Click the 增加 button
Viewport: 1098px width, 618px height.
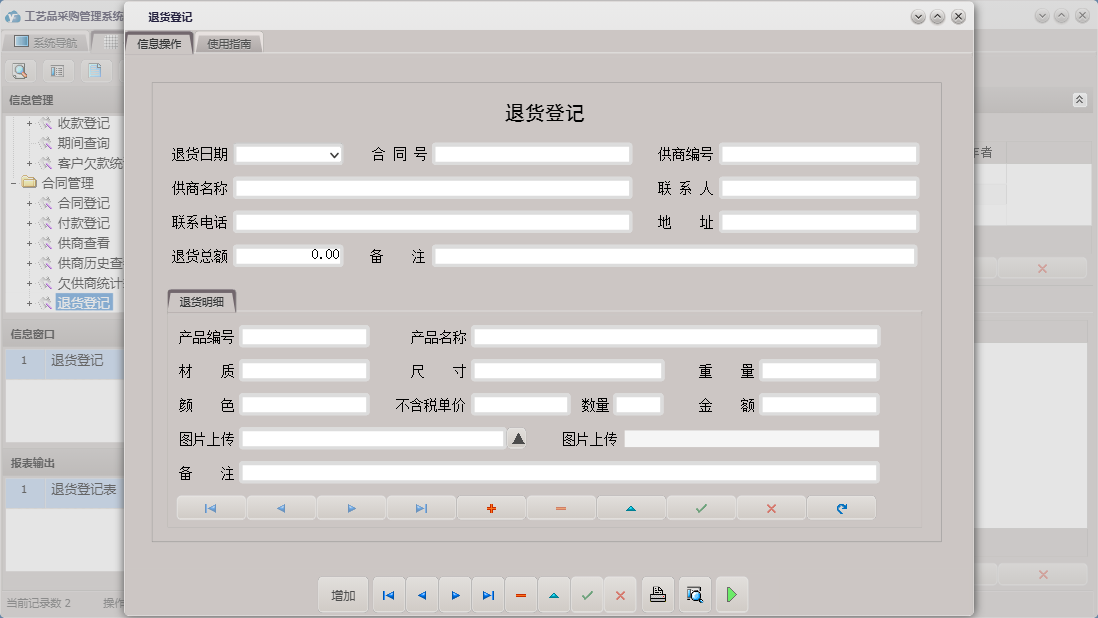(343, 595)
